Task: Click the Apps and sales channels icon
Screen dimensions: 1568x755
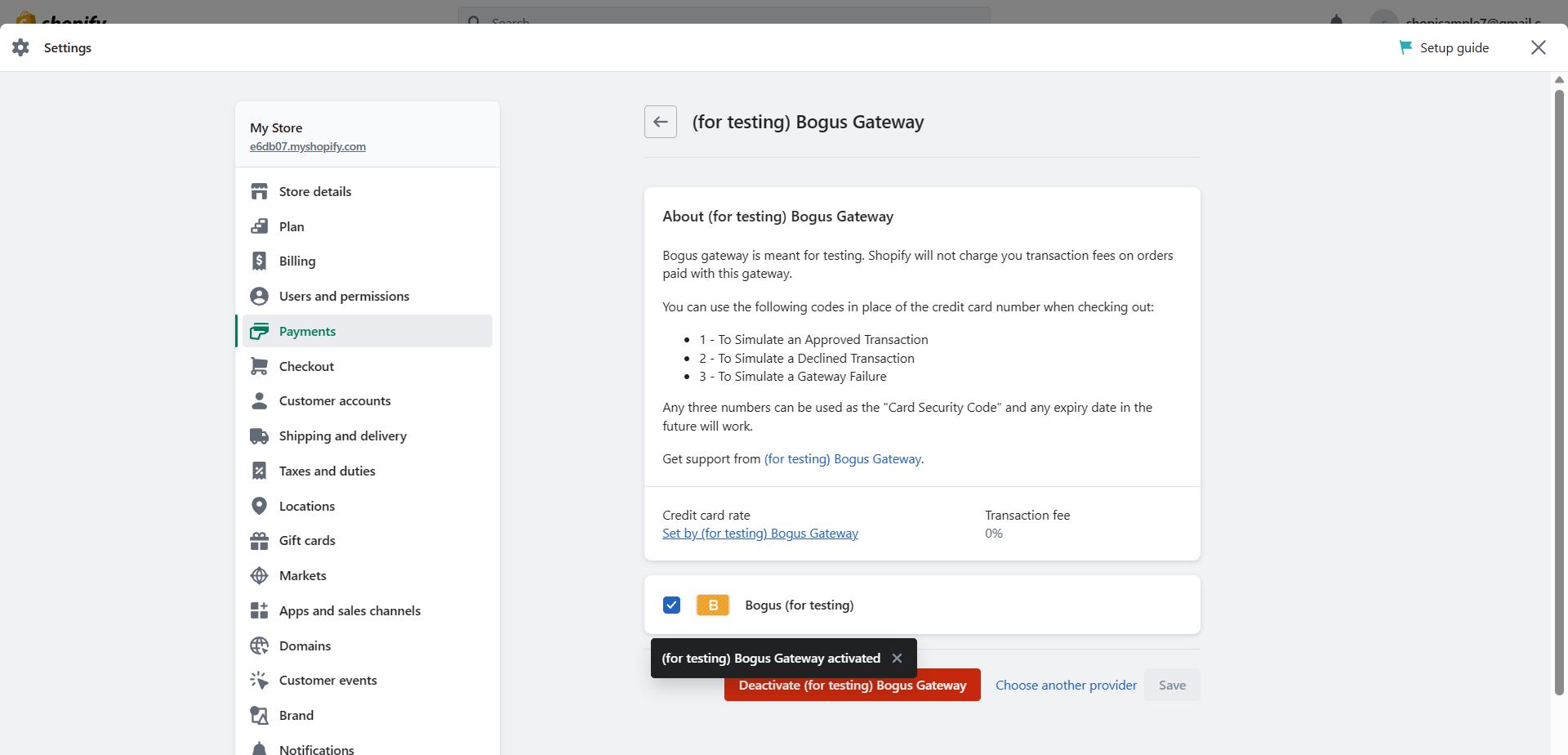Action: [260, 610]
